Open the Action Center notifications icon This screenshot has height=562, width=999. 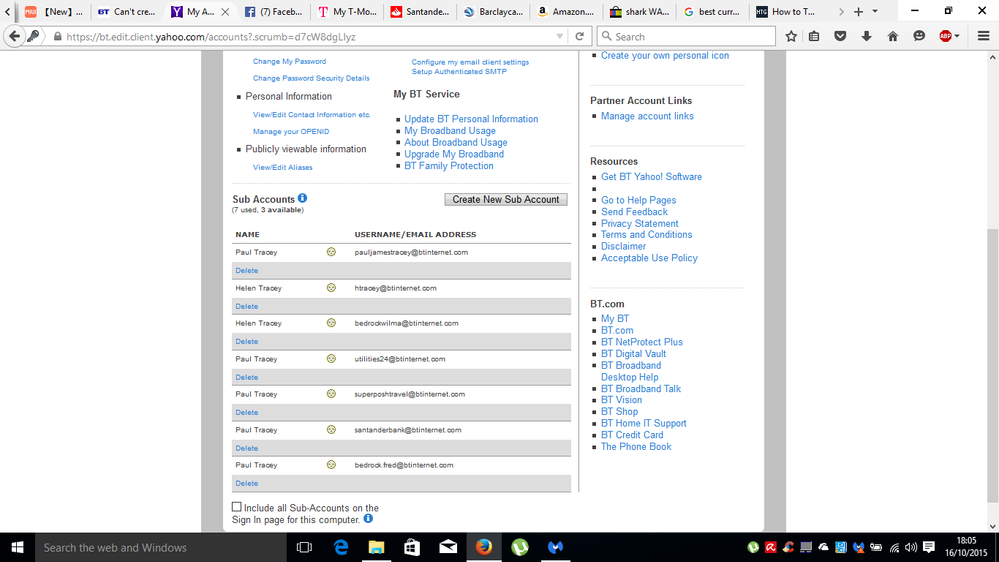[929, 547]
